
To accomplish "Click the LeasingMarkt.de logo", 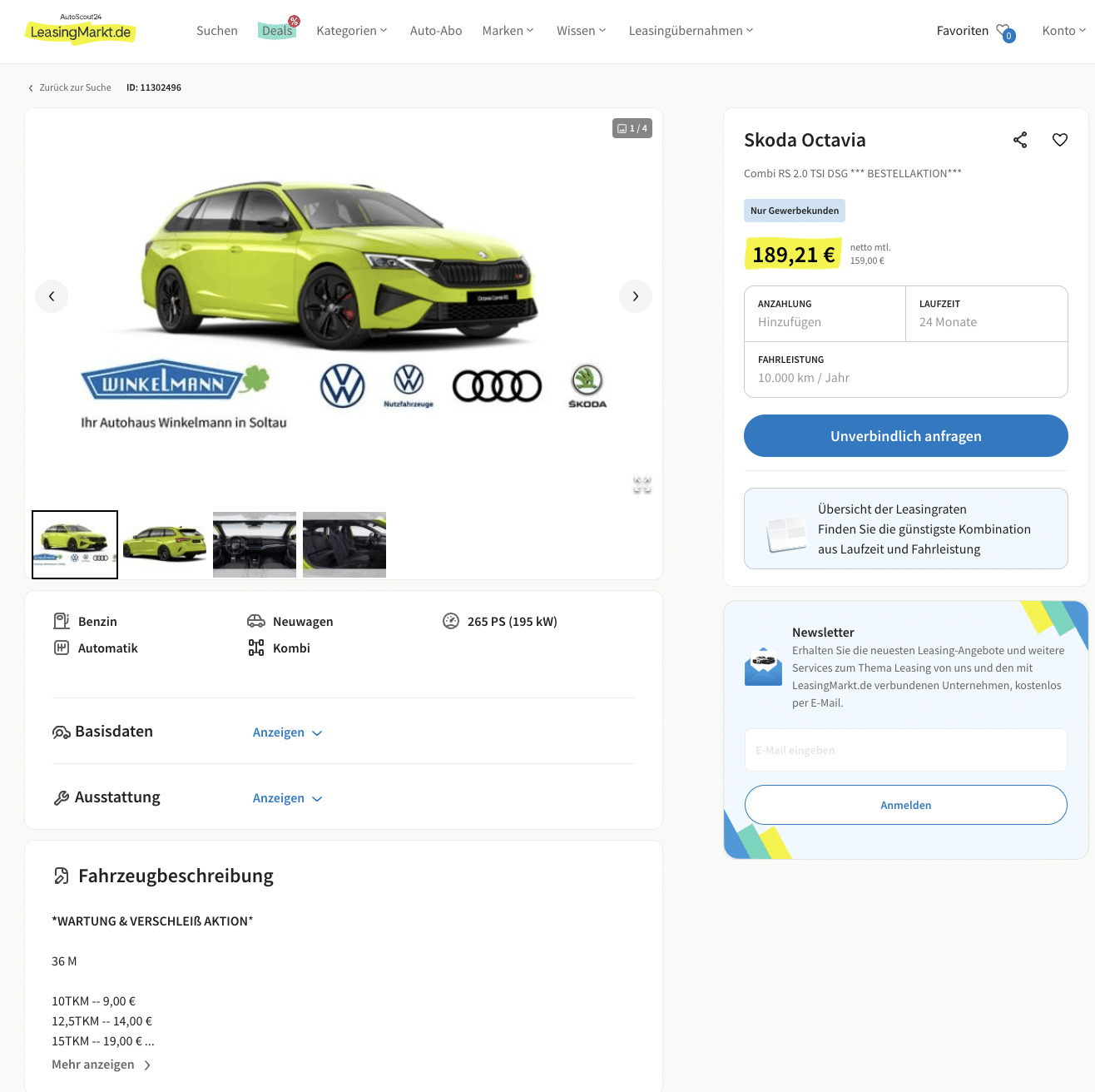I will click(x=80, y=29).
